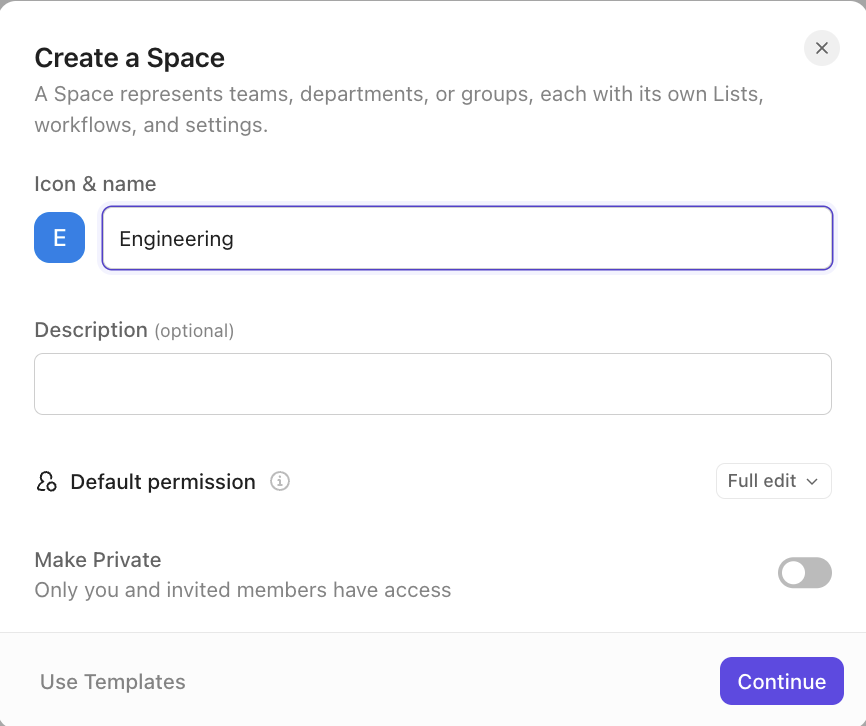This screenshot has height=726, width=866.
Task: Click the Create a Space heading
Action: 130,58
